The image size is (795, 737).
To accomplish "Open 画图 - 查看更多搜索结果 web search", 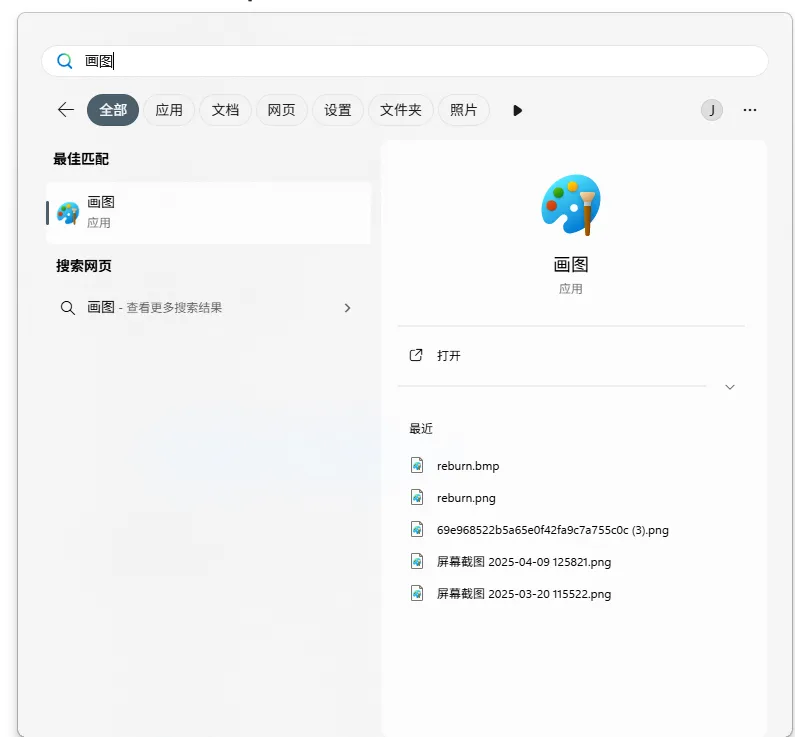I will [x=208, y=308].
